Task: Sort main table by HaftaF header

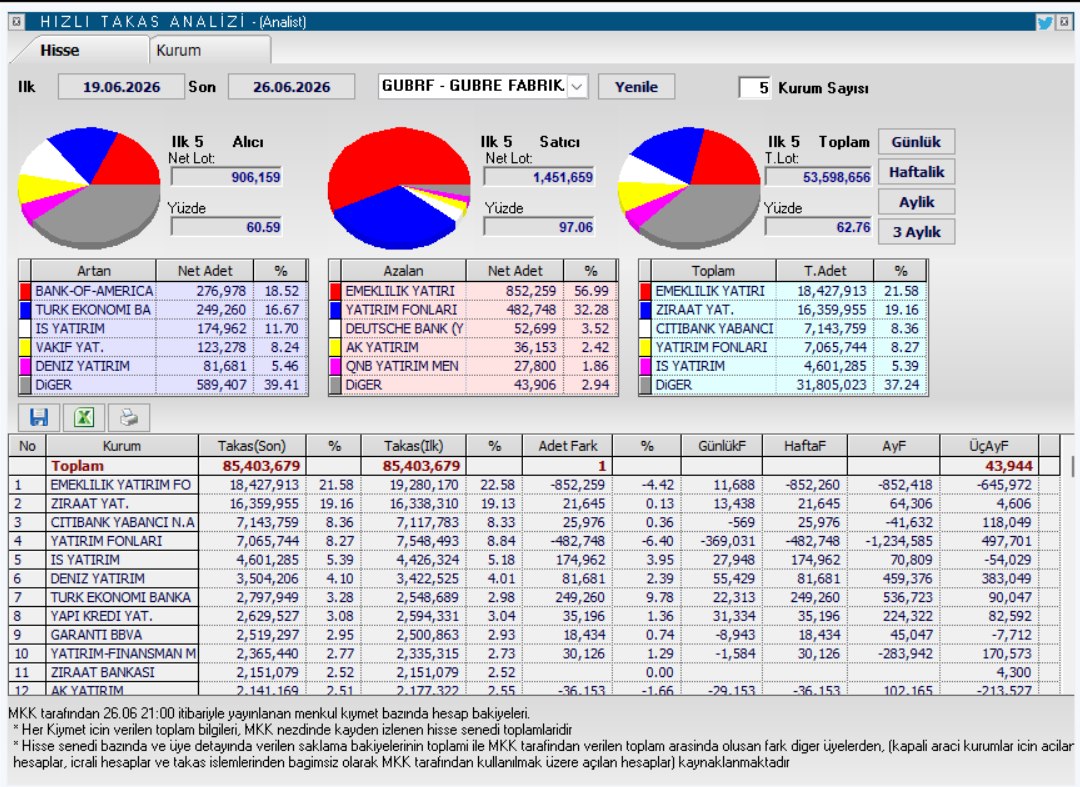Action: (804, 445)
